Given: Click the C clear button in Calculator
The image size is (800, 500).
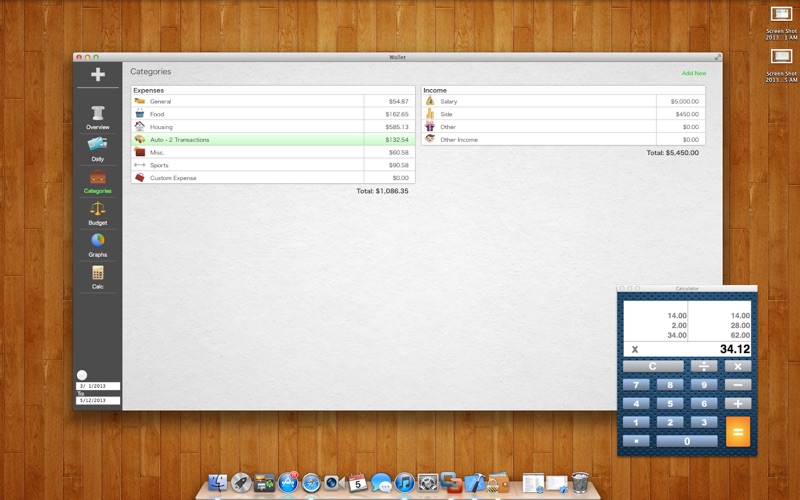Looking at the screenshot, I should [653, 366].
